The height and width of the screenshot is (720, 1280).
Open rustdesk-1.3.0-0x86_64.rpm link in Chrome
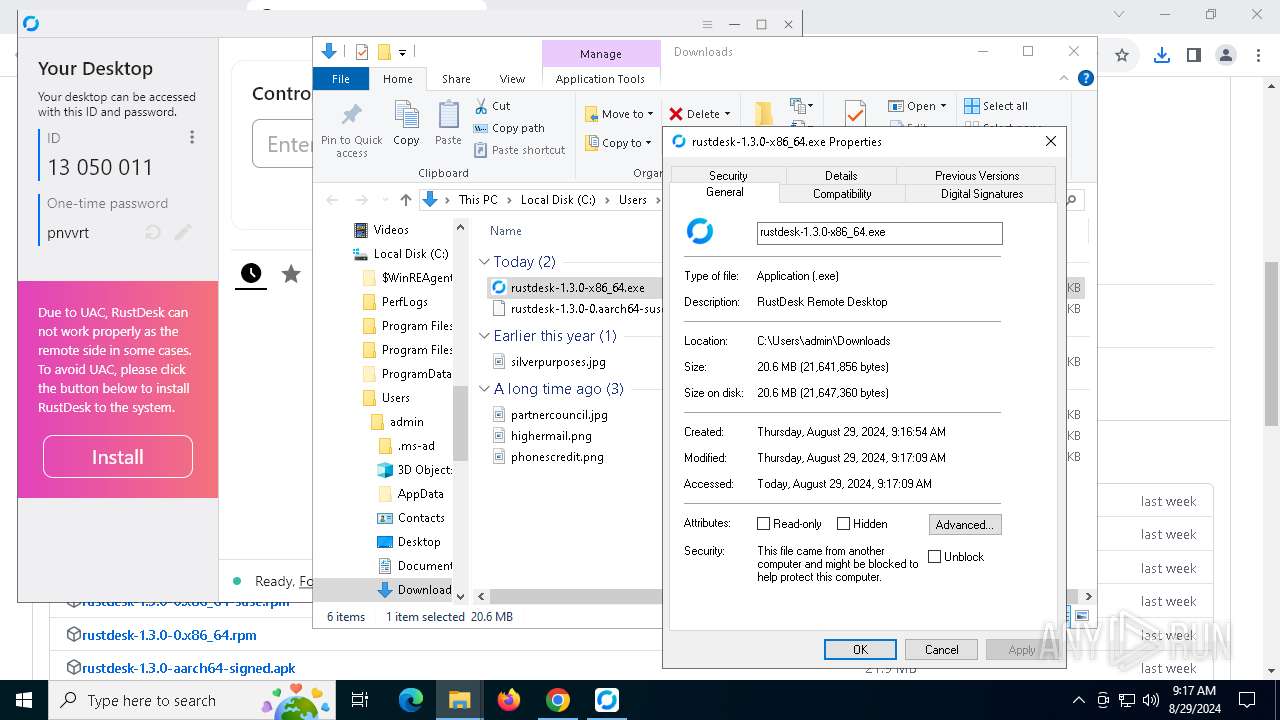169,634
